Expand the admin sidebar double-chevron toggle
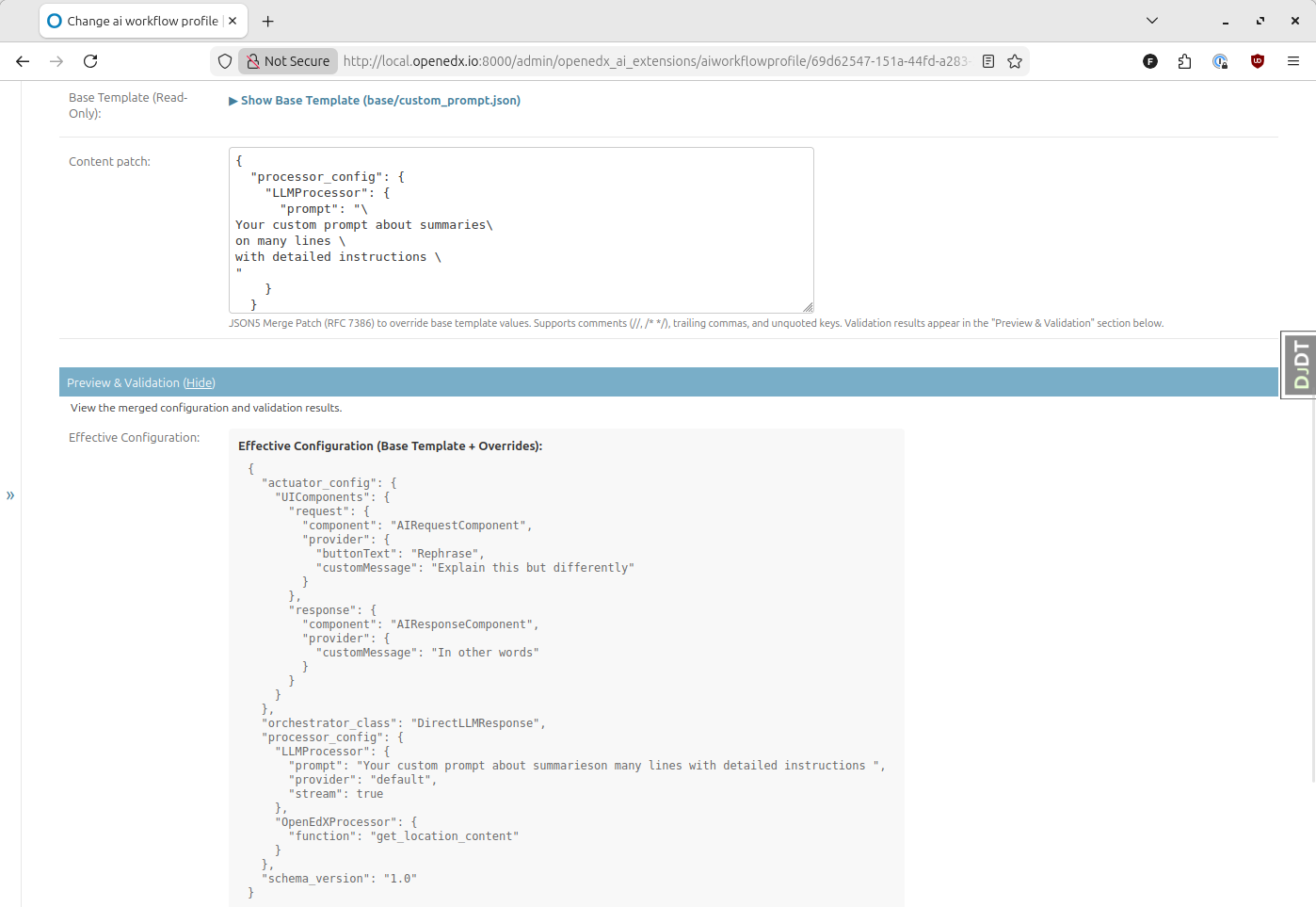Viewport: 1316px width, 907px height. (x=10, y=494)
